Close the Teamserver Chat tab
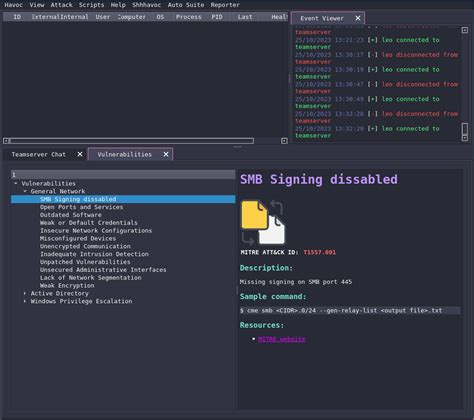The image size is (474, 420). (80, 154)
